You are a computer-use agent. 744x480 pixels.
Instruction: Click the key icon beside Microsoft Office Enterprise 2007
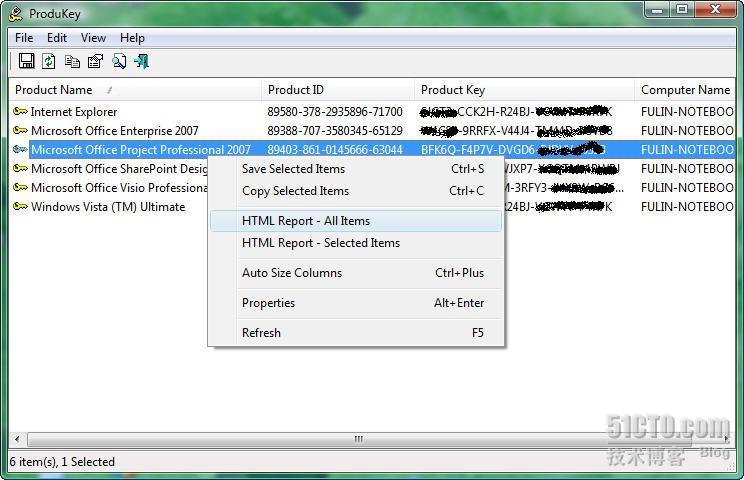tap(20, 131)
